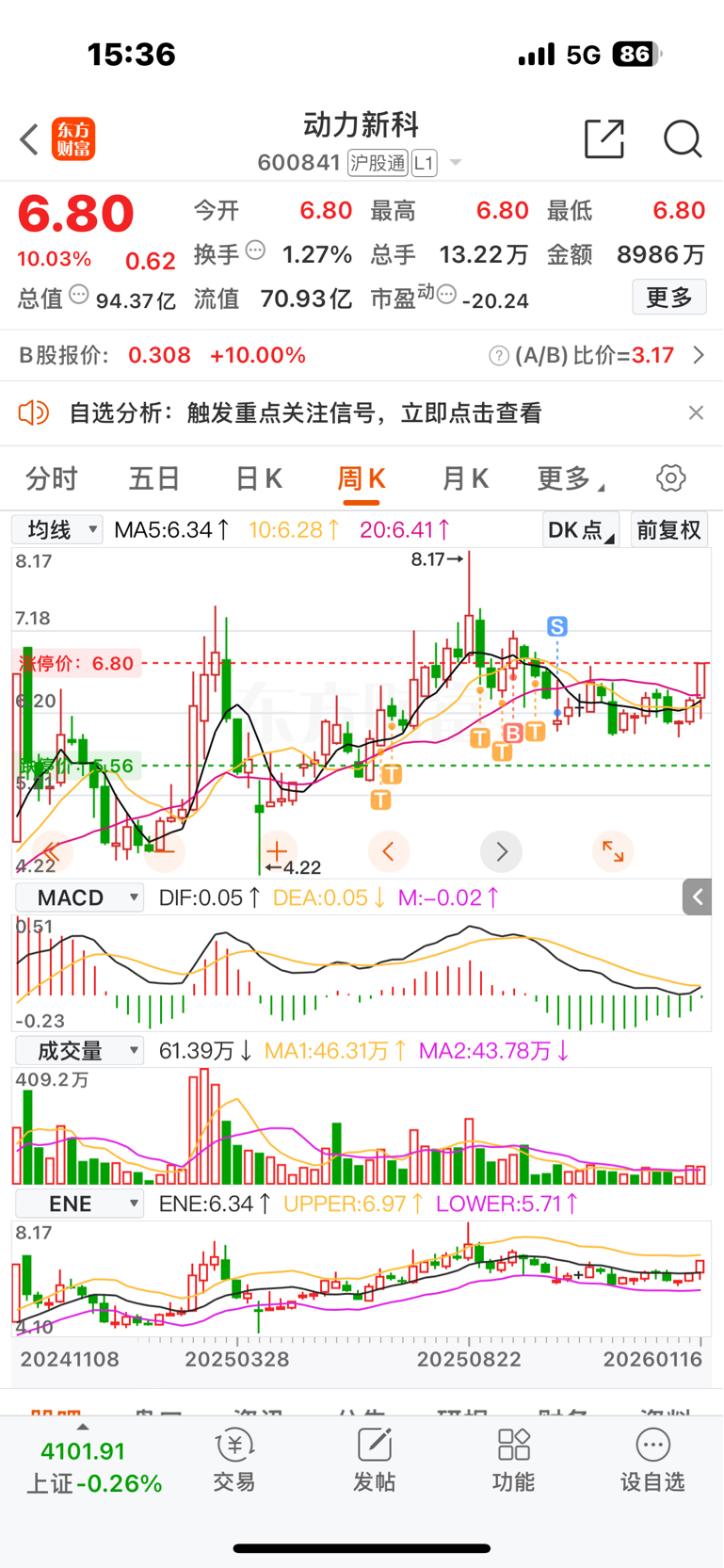Viewport: 724px width, 1568px height.
Task: Switch to the 月K chart tab
Action: pos(465,478)
